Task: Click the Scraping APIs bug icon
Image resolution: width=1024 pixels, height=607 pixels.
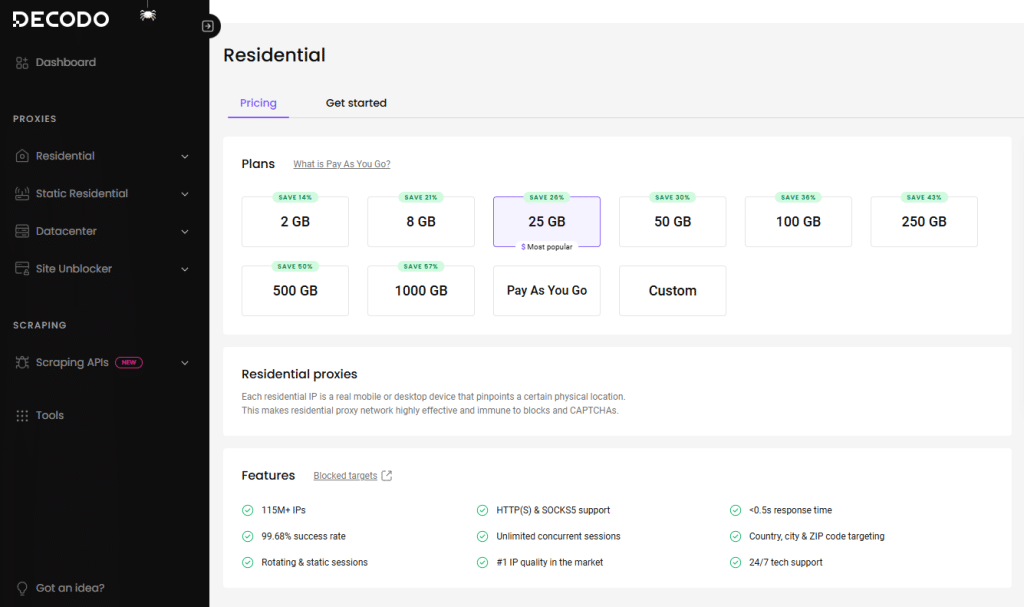Action: point(22,363)
